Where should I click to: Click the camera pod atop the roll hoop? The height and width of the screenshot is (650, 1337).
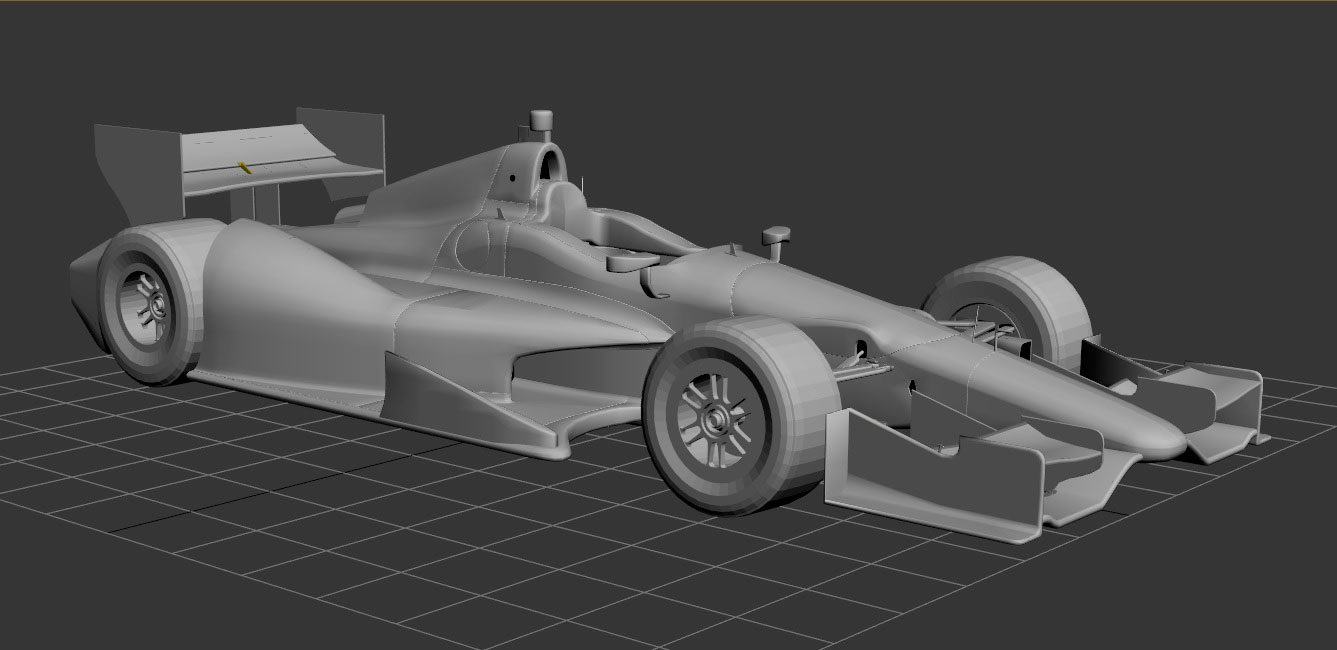pos(541,122)
